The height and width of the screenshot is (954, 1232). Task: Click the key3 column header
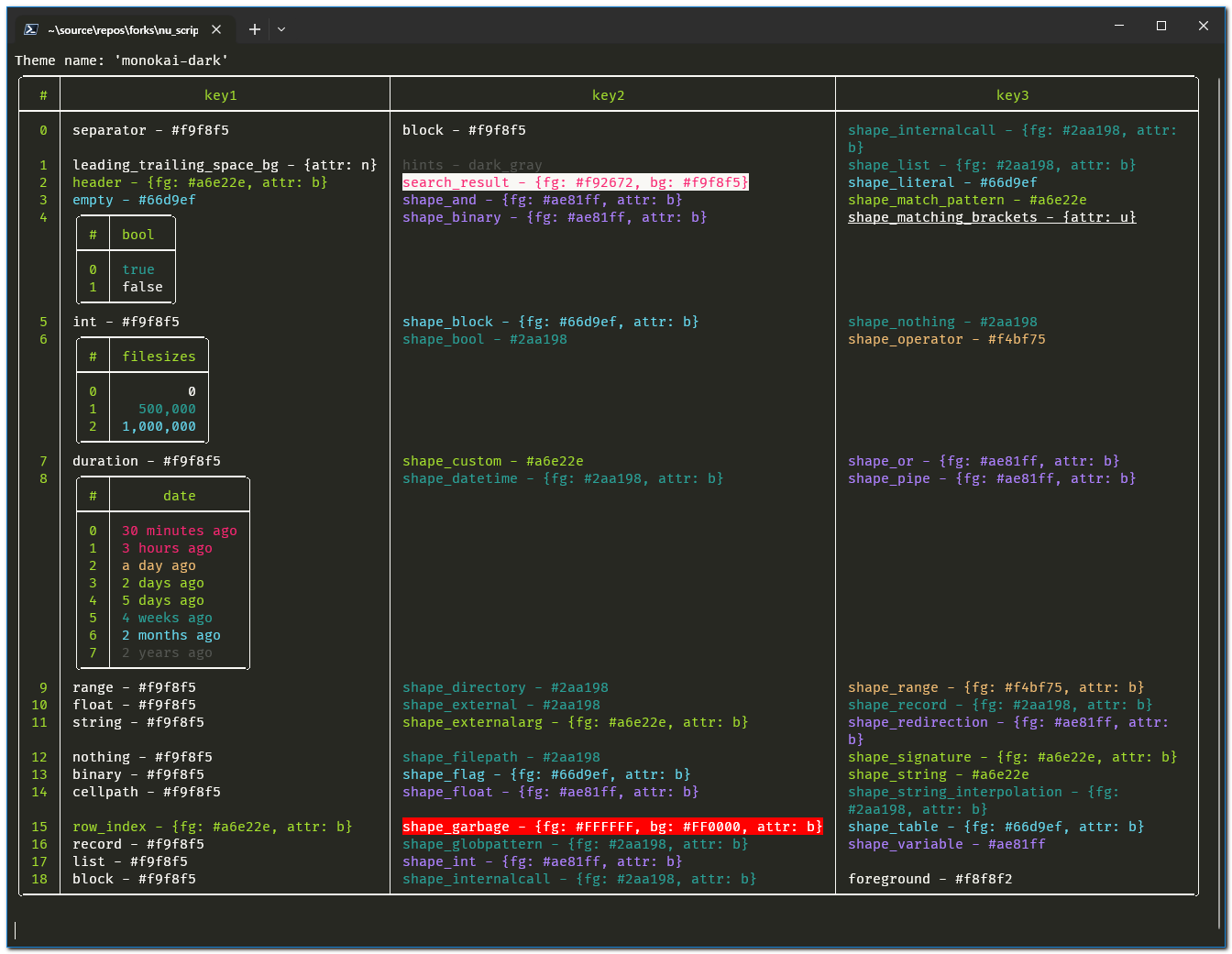pyautogui.click(x=1013, y=95)
